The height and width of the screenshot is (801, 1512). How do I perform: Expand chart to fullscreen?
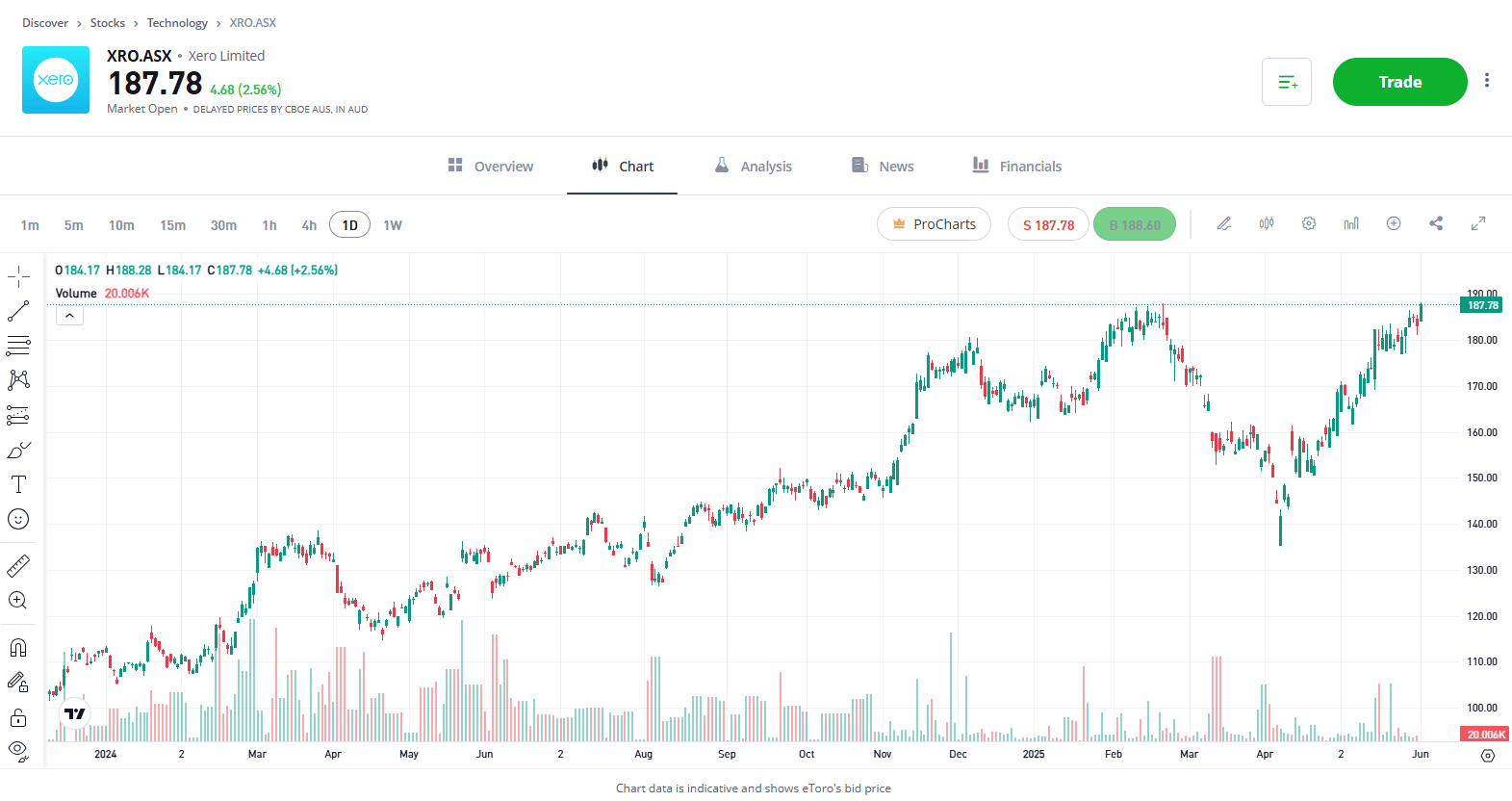pyautogui.click(x=1478, y=223)
